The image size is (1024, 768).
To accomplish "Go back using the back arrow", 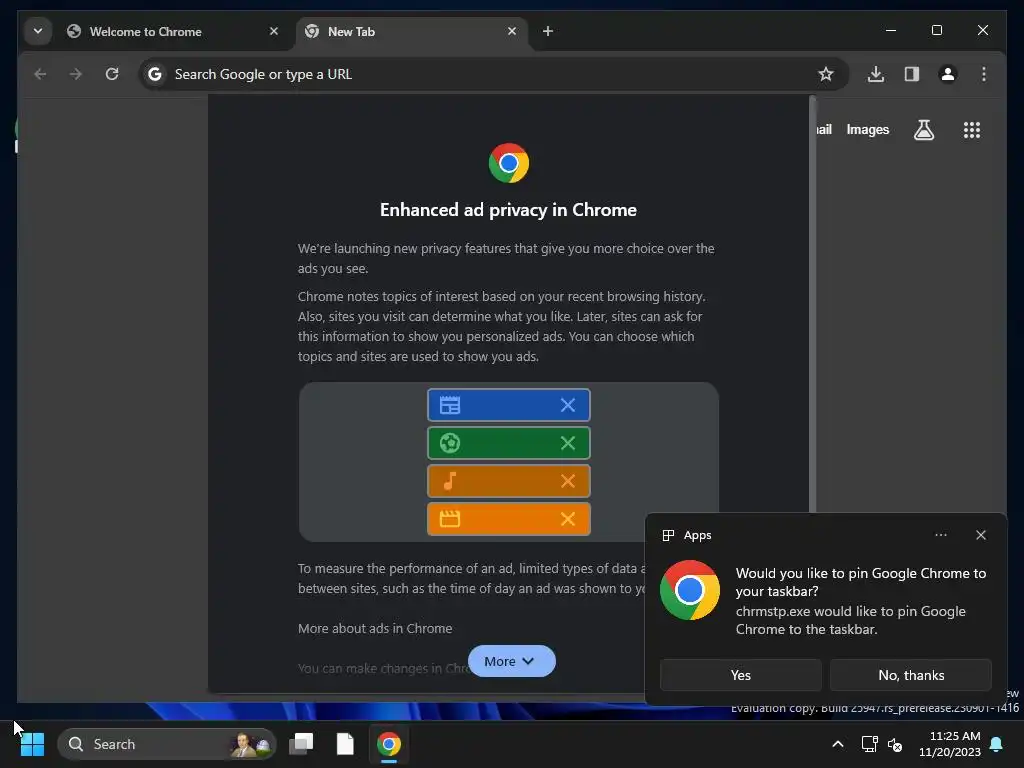I will coord(40,74).
